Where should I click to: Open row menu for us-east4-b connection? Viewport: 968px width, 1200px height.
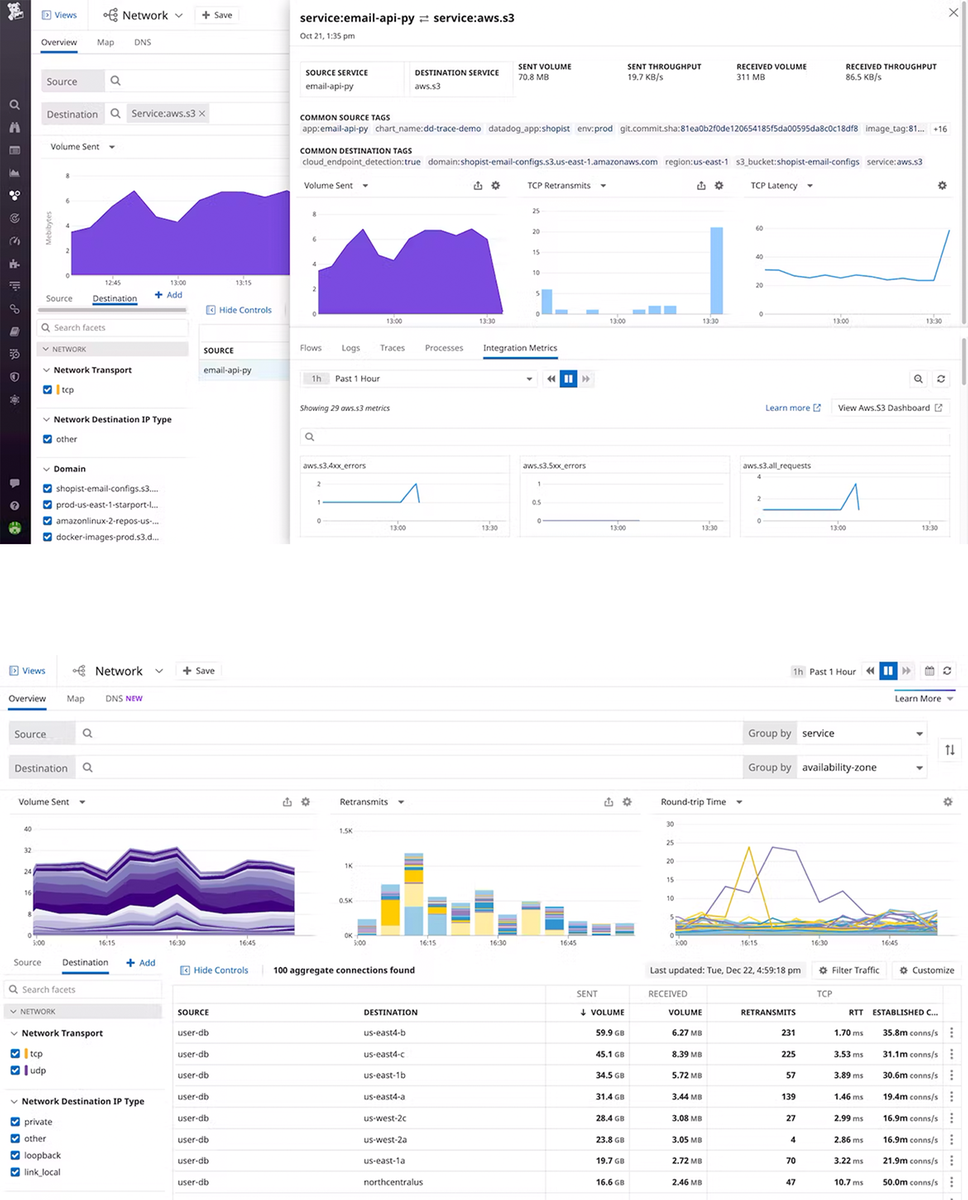[x=951, y=1033]
